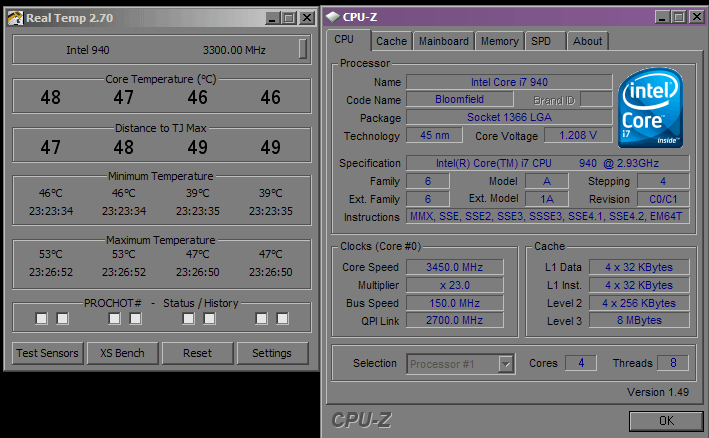Switch to the Cache tab
This screenshot has width=709, height=438.
(x=392, y=41)
